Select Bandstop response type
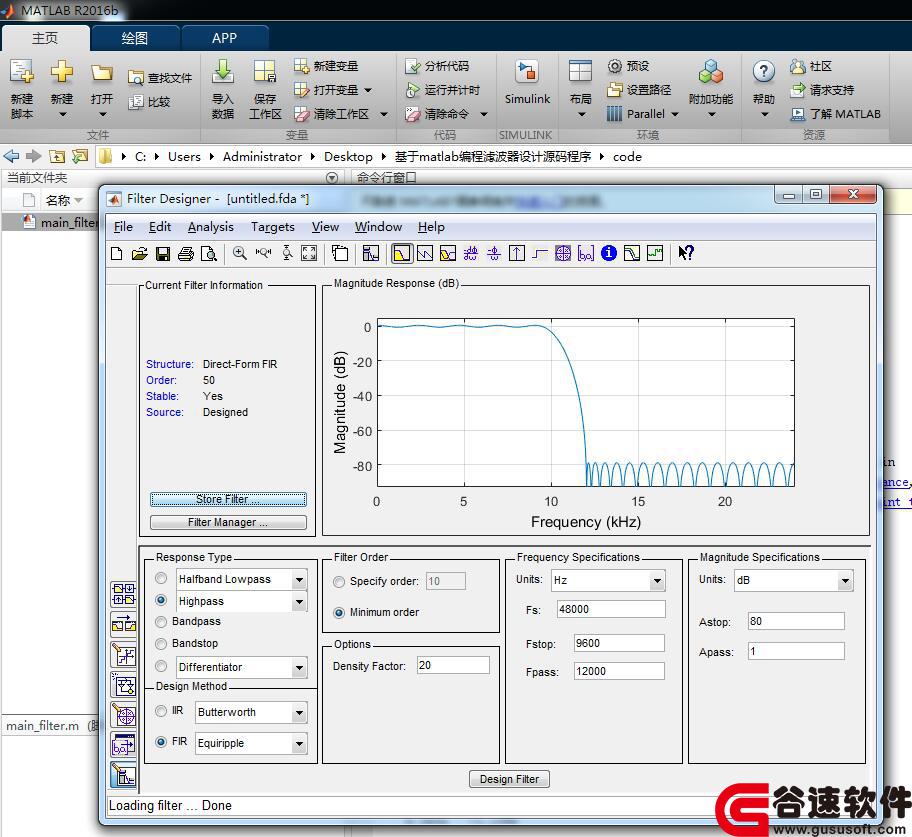912x837 pixels. [161, 644]
